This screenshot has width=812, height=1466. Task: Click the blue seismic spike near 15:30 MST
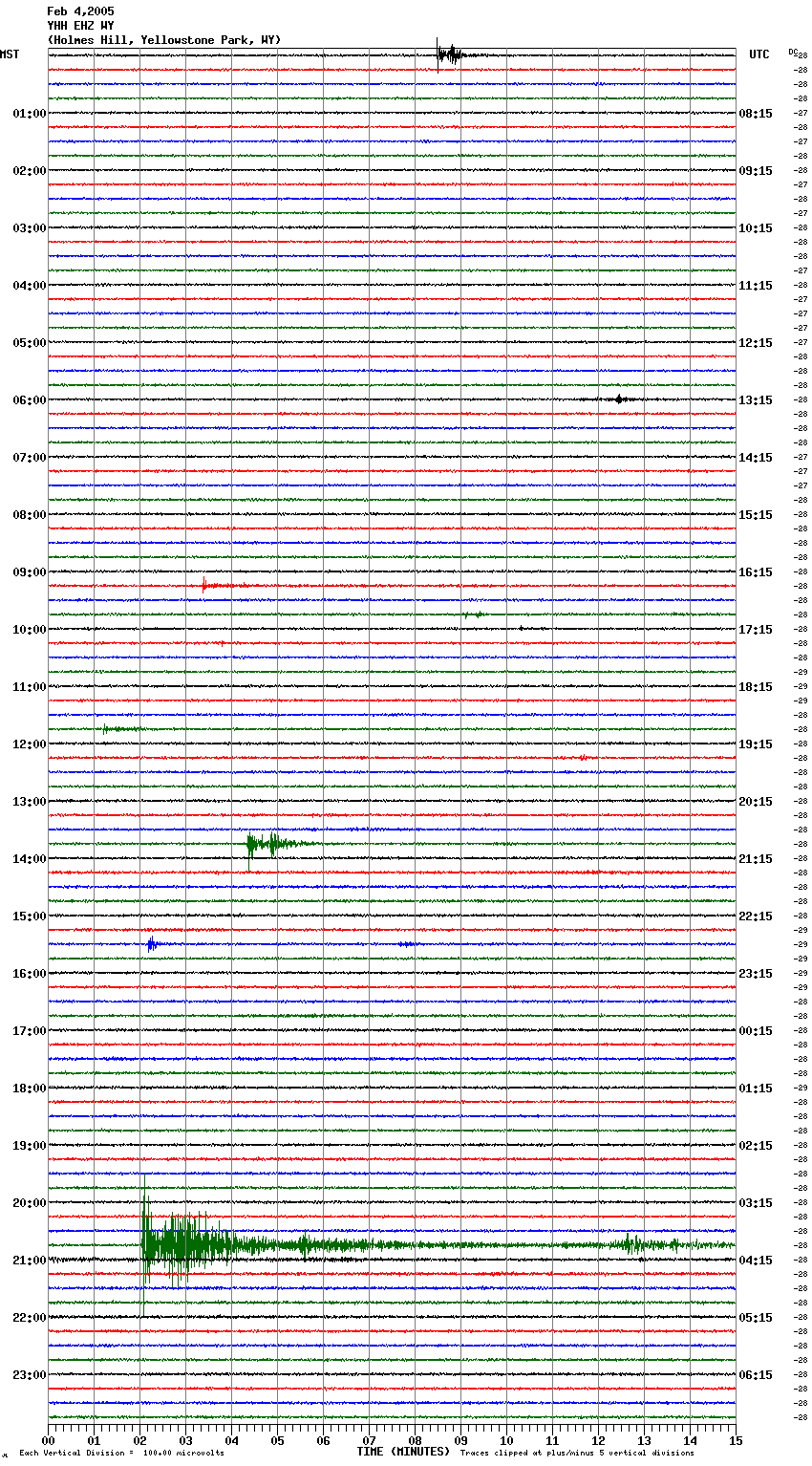point(152,944)
